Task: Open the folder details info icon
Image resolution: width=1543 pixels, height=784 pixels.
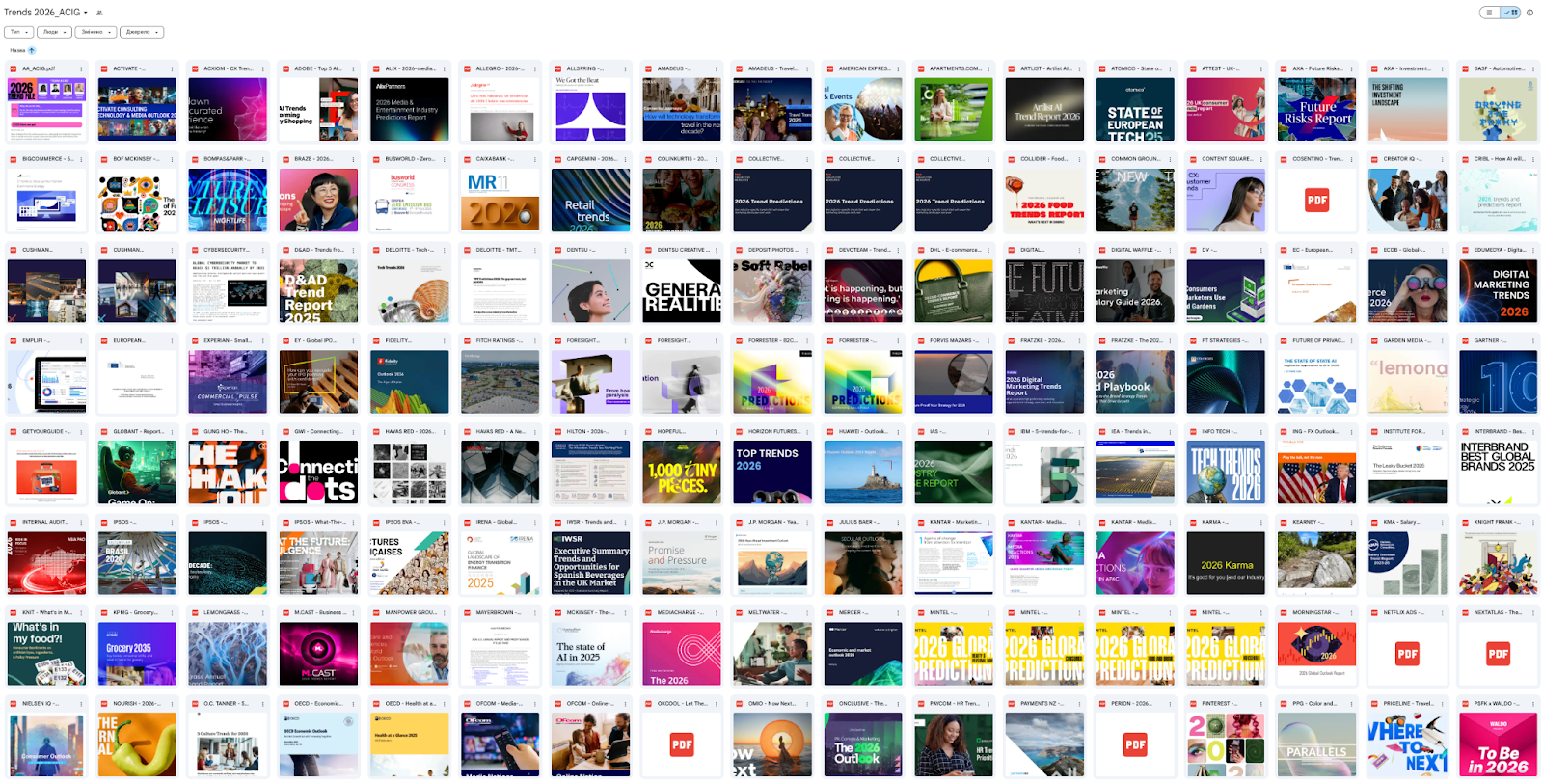Action: (x=1529, y=13)
